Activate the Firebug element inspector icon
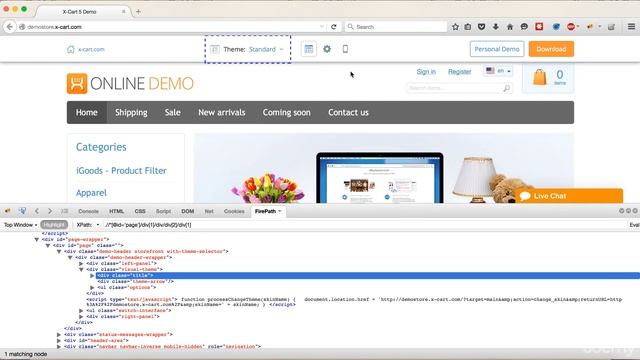640x360 pixels. point(22,211)
